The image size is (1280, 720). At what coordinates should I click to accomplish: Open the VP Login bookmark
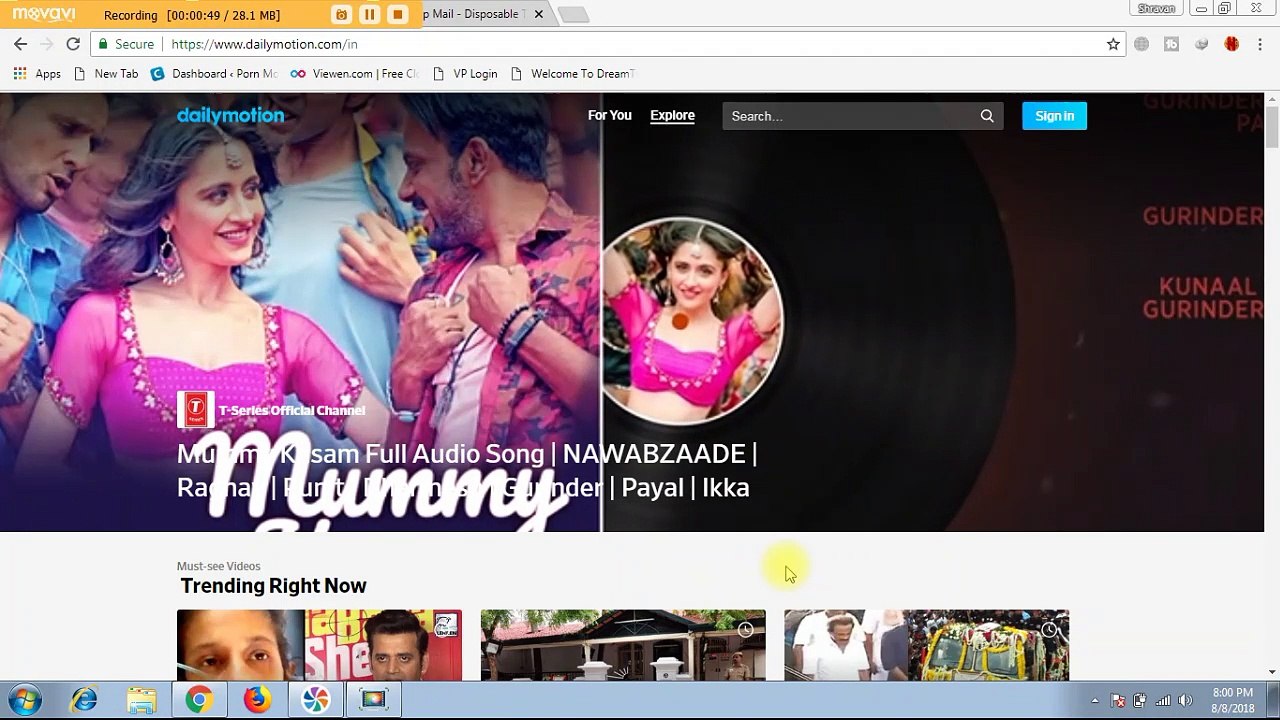point(465,74)
